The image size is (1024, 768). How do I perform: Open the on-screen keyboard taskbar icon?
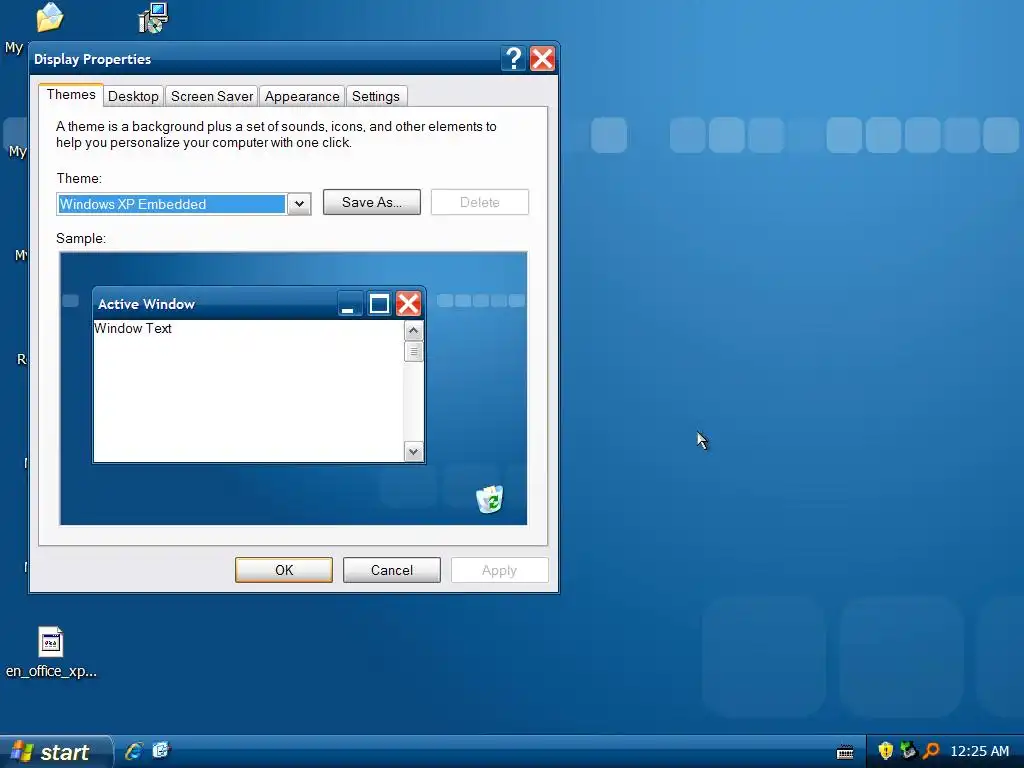[845, 752]
